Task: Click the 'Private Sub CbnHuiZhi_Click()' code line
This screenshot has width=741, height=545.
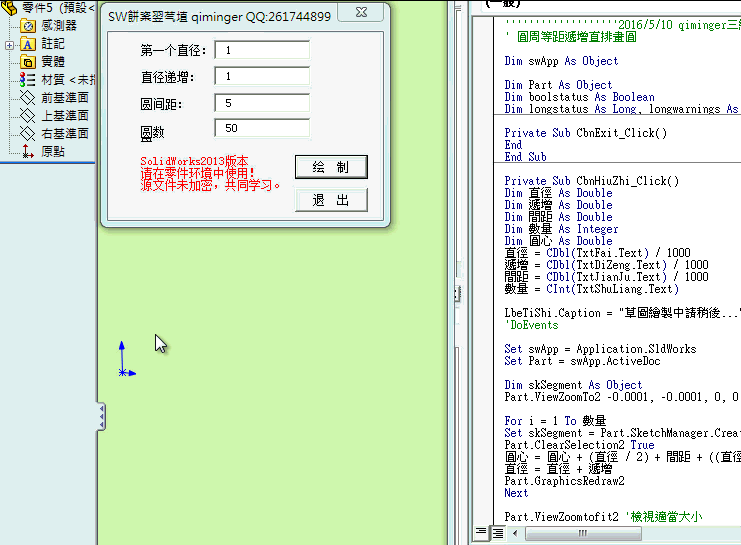Action: point(591,181)
